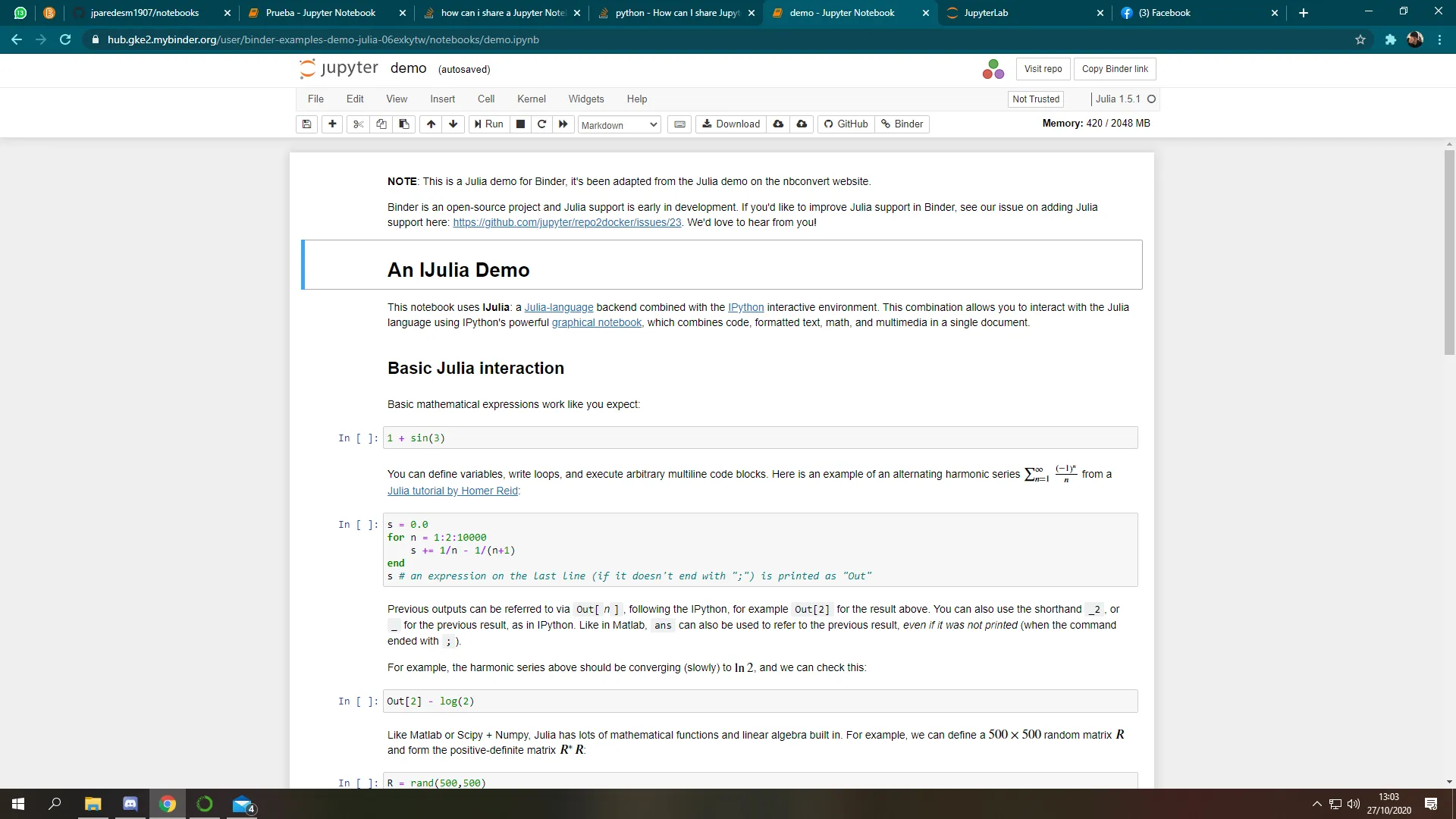The width and height of the screenshot is (1456, 819).
Task: Open the Discord app in the taskbar
Action: (x=130, y=804)
